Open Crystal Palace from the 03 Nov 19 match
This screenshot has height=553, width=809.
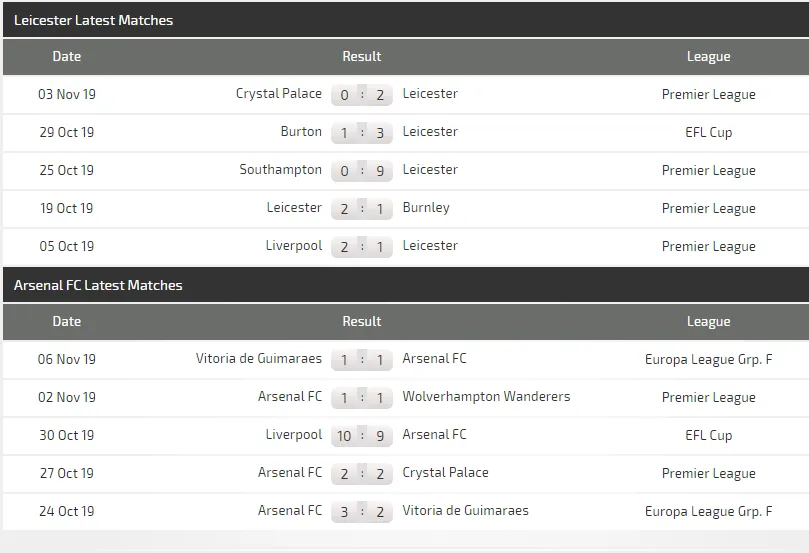coord(278,94)
